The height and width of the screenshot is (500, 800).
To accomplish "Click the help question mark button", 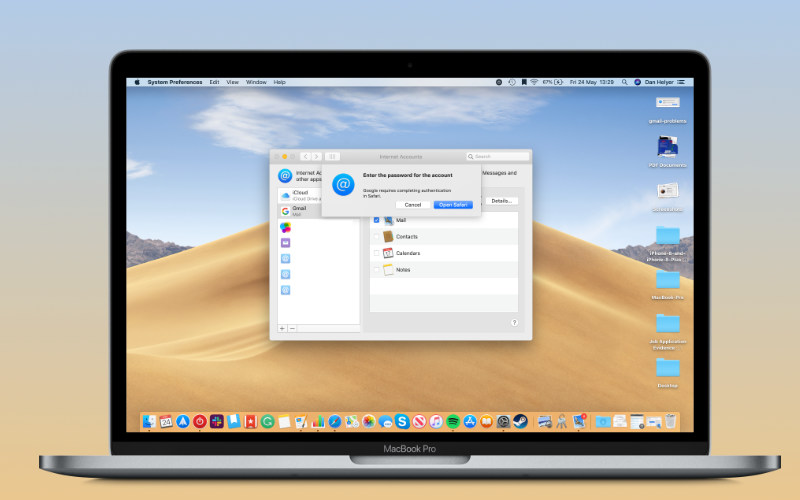I will point(514,322).
